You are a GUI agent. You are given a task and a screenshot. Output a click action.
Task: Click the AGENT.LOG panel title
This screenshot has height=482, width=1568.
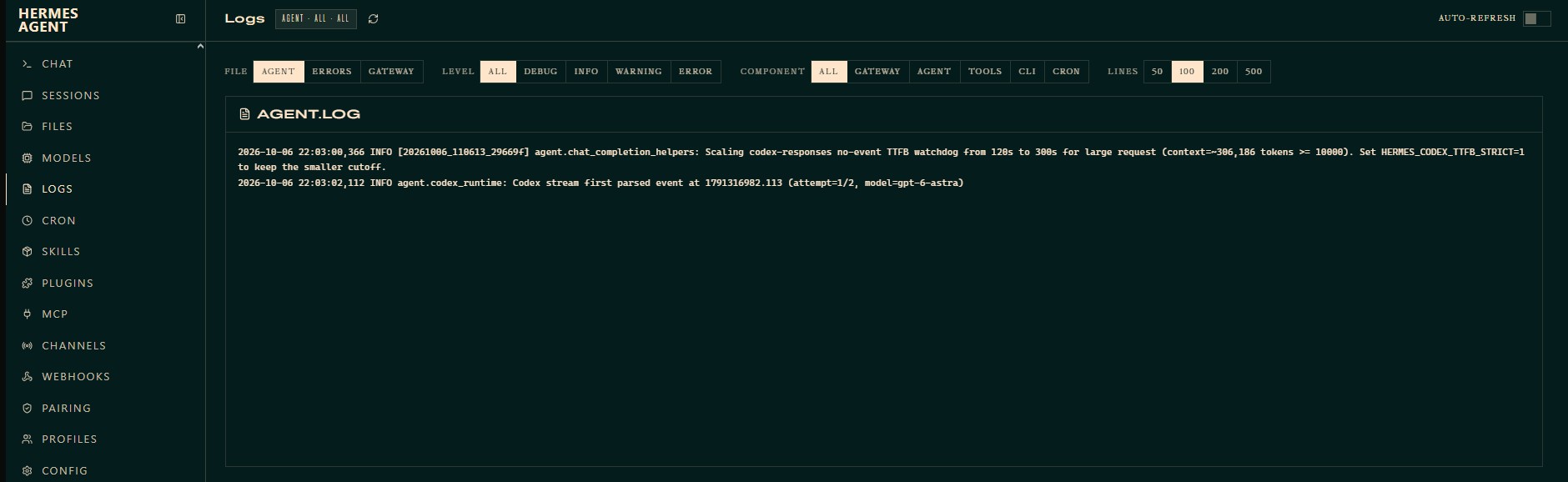(309, 114)
